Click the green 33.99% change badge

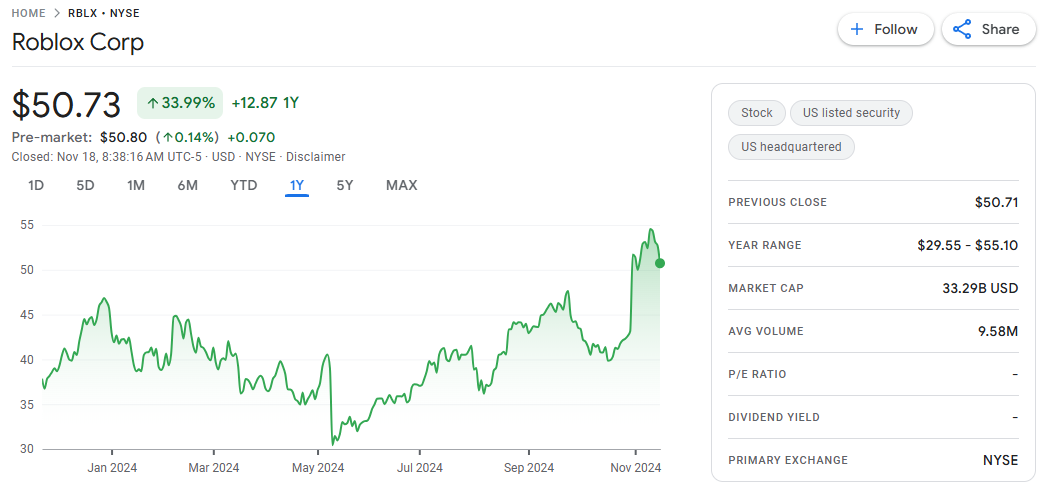click(180, 103)
